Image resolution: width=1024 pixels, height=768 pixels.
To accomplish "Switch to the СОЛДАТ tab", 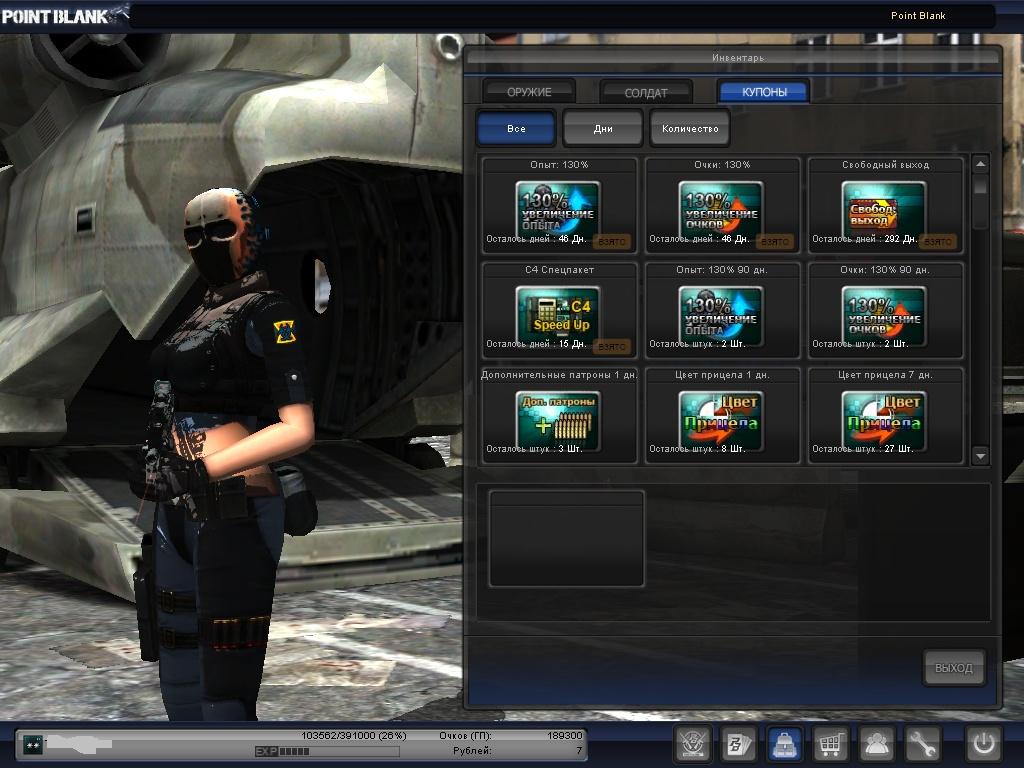I will tap(646, 92).
